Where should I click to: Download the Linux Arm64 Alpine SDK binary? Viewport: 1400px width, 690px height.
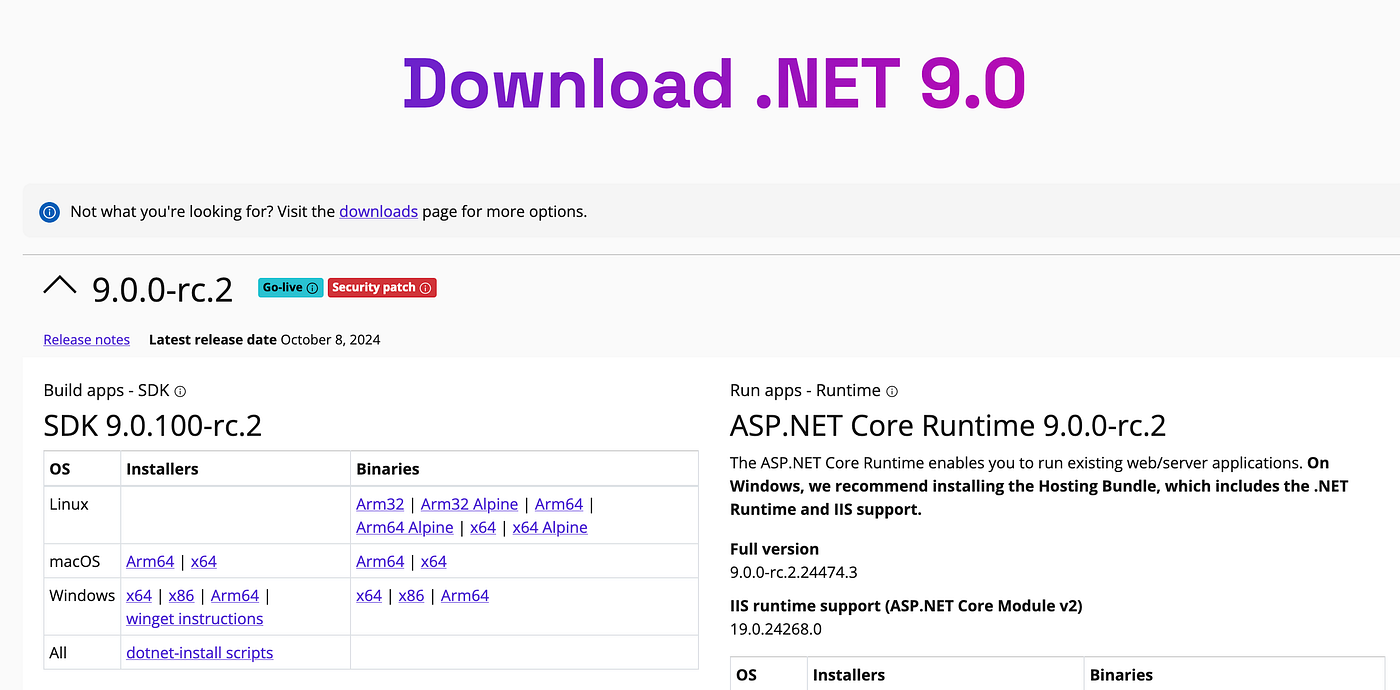[405, 528]
